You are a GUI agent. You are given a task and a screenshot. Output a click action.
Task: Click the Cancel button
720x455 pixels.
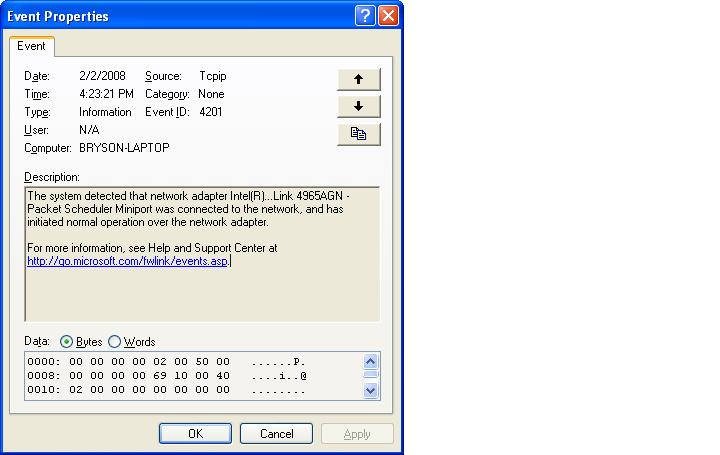pos(276,433)
